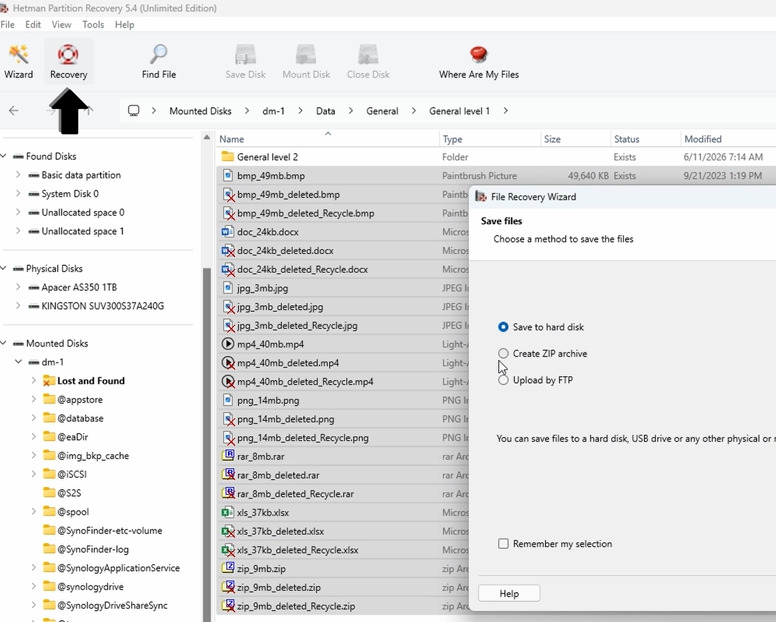Open the File menu

tap(7, 24)
